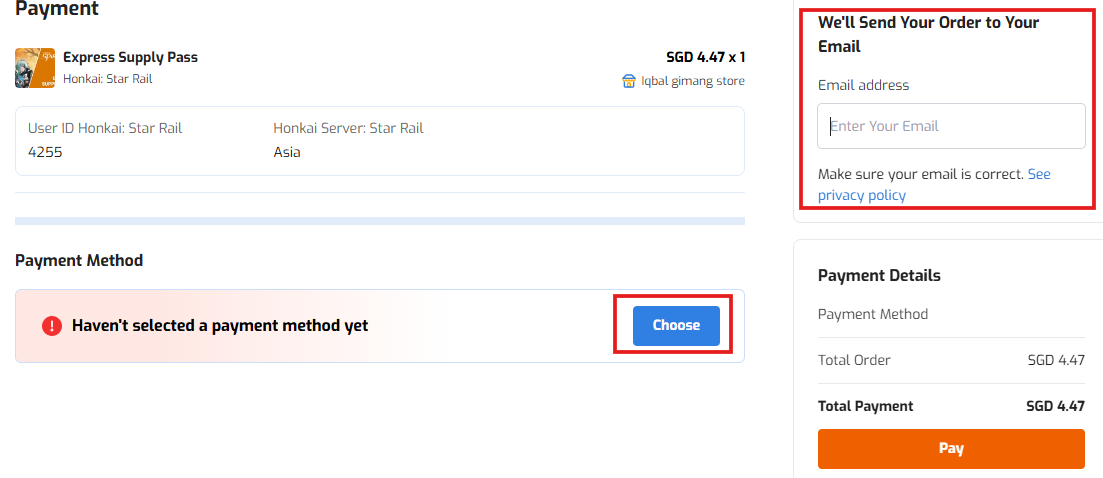
Task: Click the Express Supply Pass product title
Action: 130,58
